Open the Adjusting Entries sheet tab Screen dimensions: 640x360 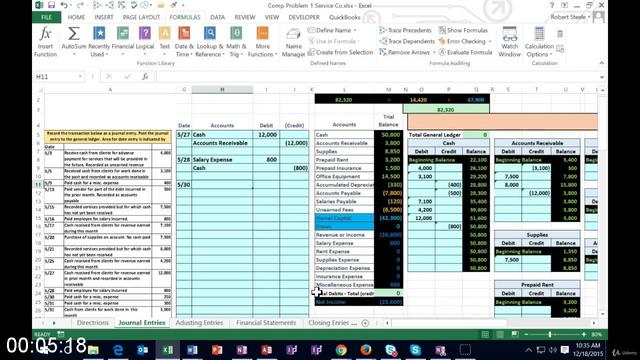click(199, 322)
